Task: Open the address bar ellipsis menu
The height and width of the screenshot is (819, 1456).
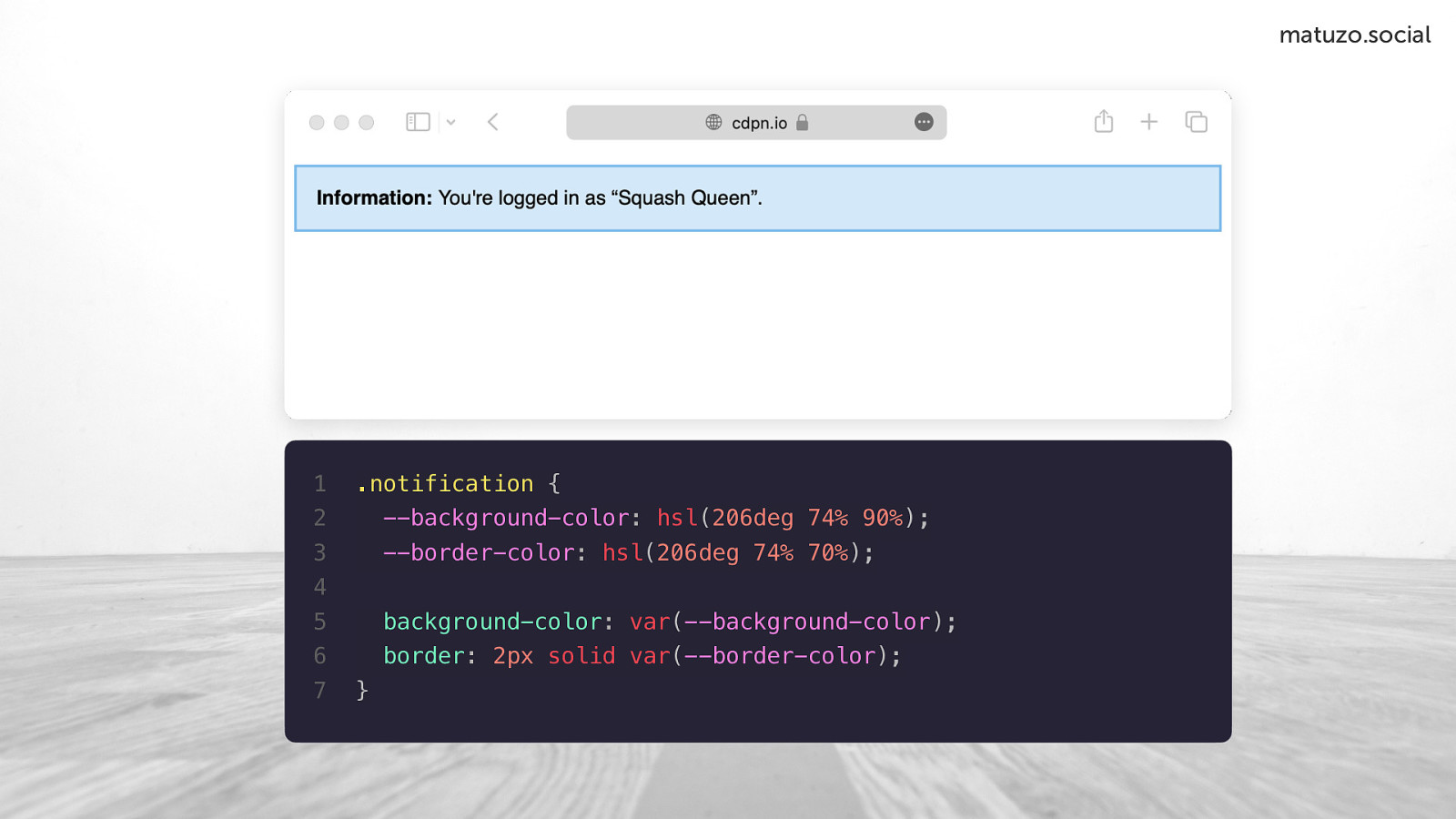Action: 924,122
